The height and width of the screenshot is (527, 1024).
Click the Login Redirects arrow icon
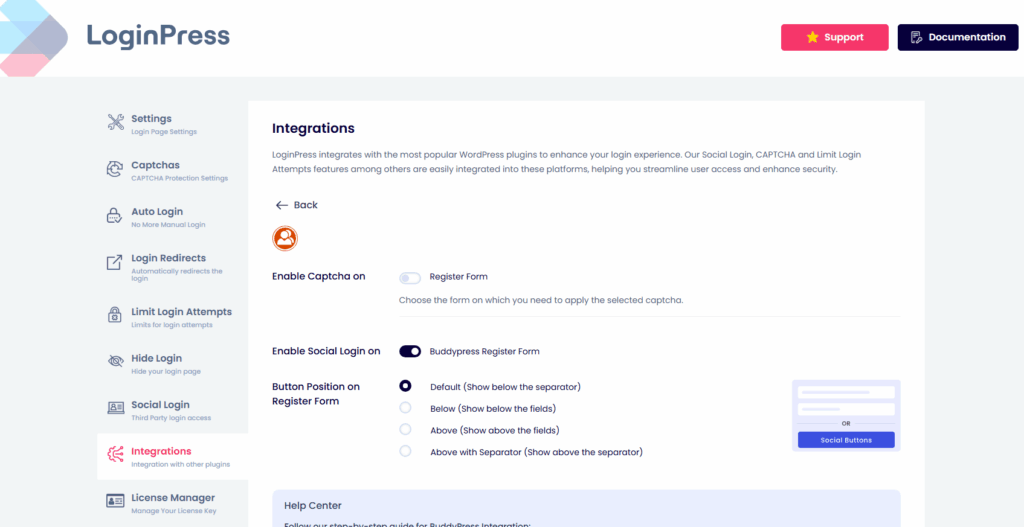(x=115, y=263)
